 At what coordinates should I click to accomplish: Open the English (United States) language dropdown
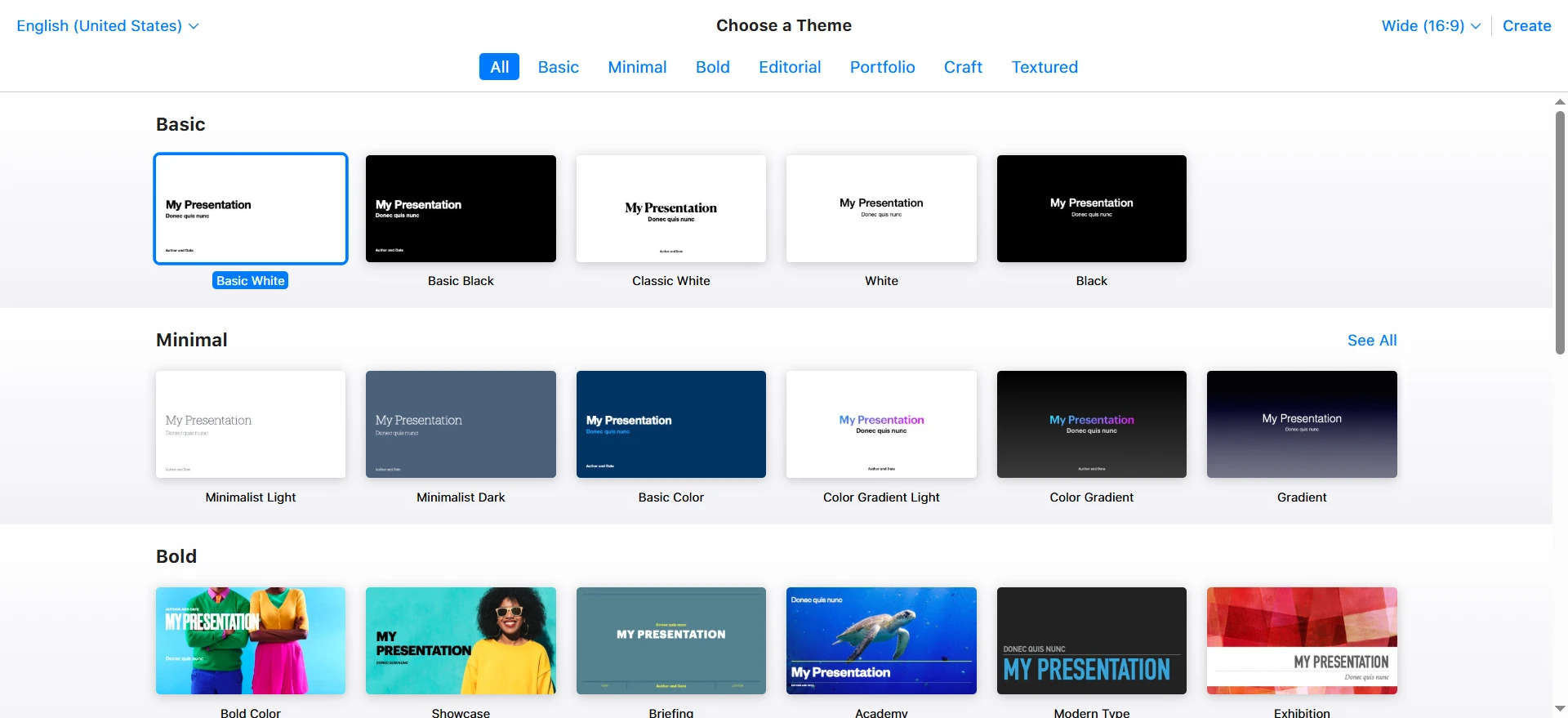click(x=108, y=25)
